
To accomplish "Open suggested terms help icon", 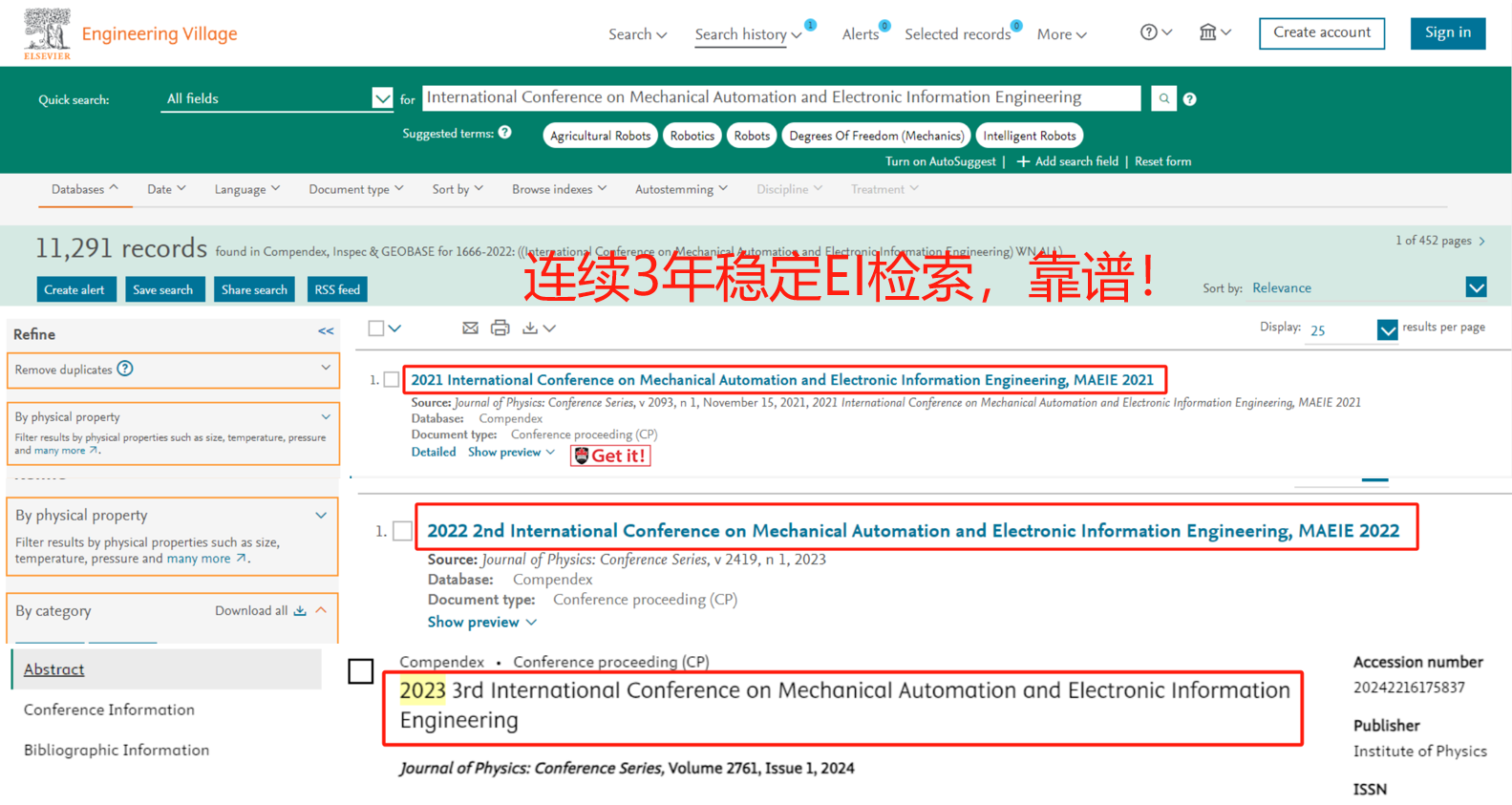I will click(504, 133).
